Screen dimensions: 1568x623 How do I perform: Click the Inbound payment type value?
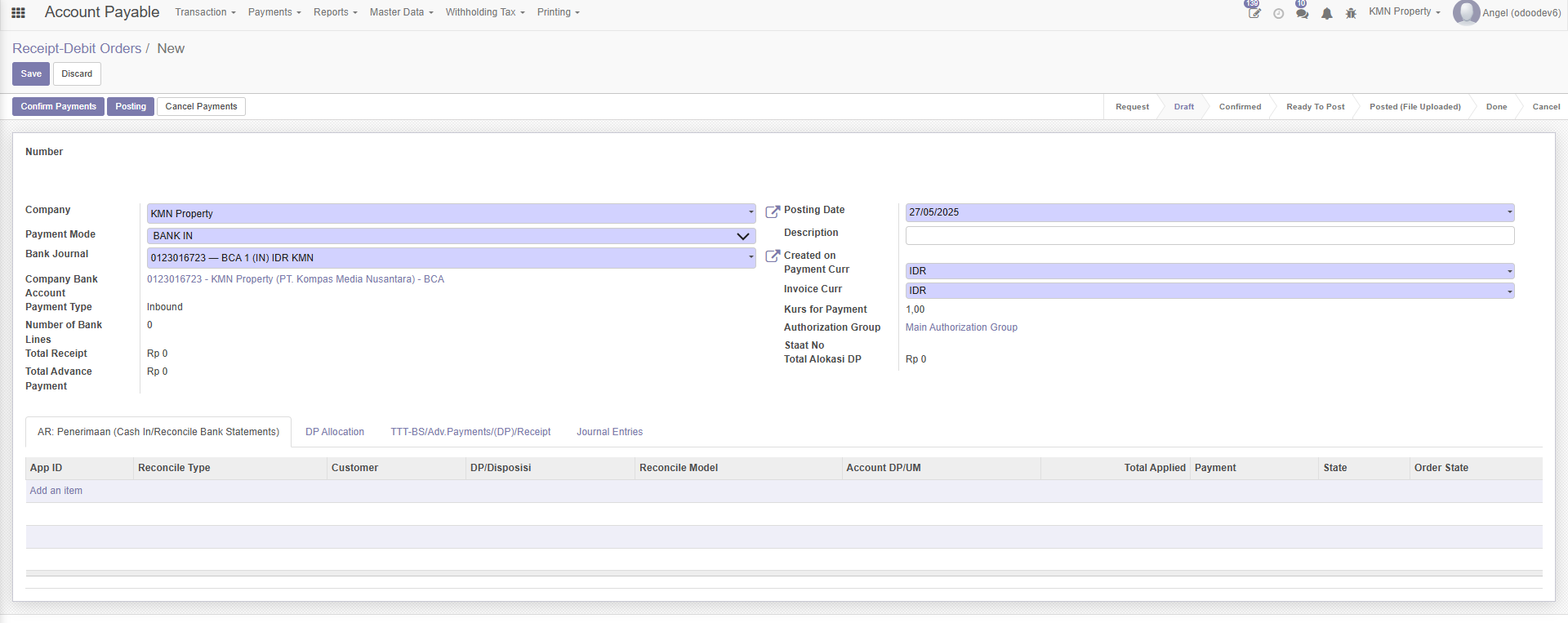165,307
